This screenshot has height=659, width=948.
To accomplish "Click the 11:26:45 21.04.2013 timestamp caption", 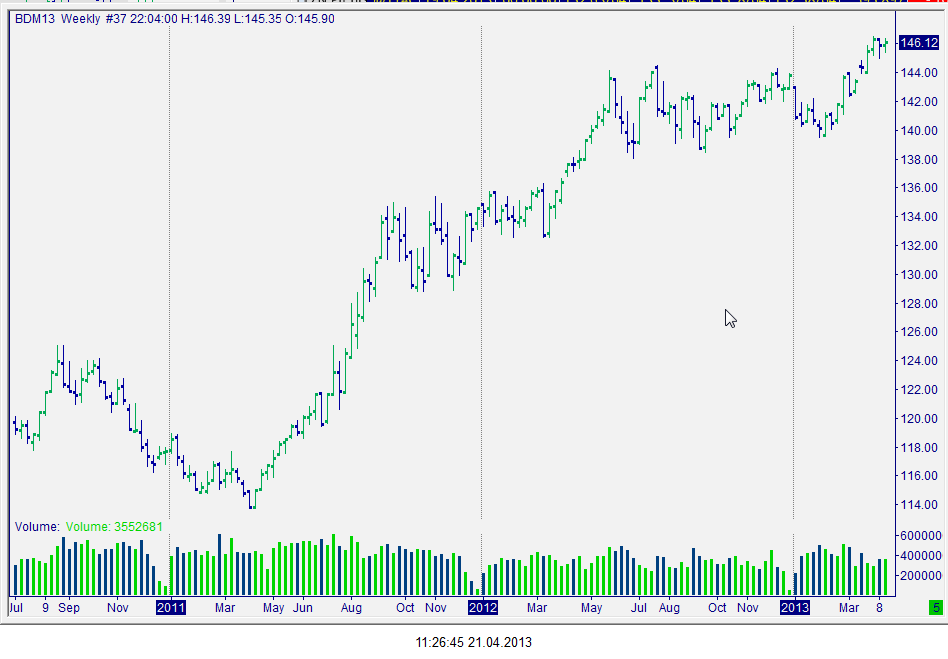I will (474, 642).
